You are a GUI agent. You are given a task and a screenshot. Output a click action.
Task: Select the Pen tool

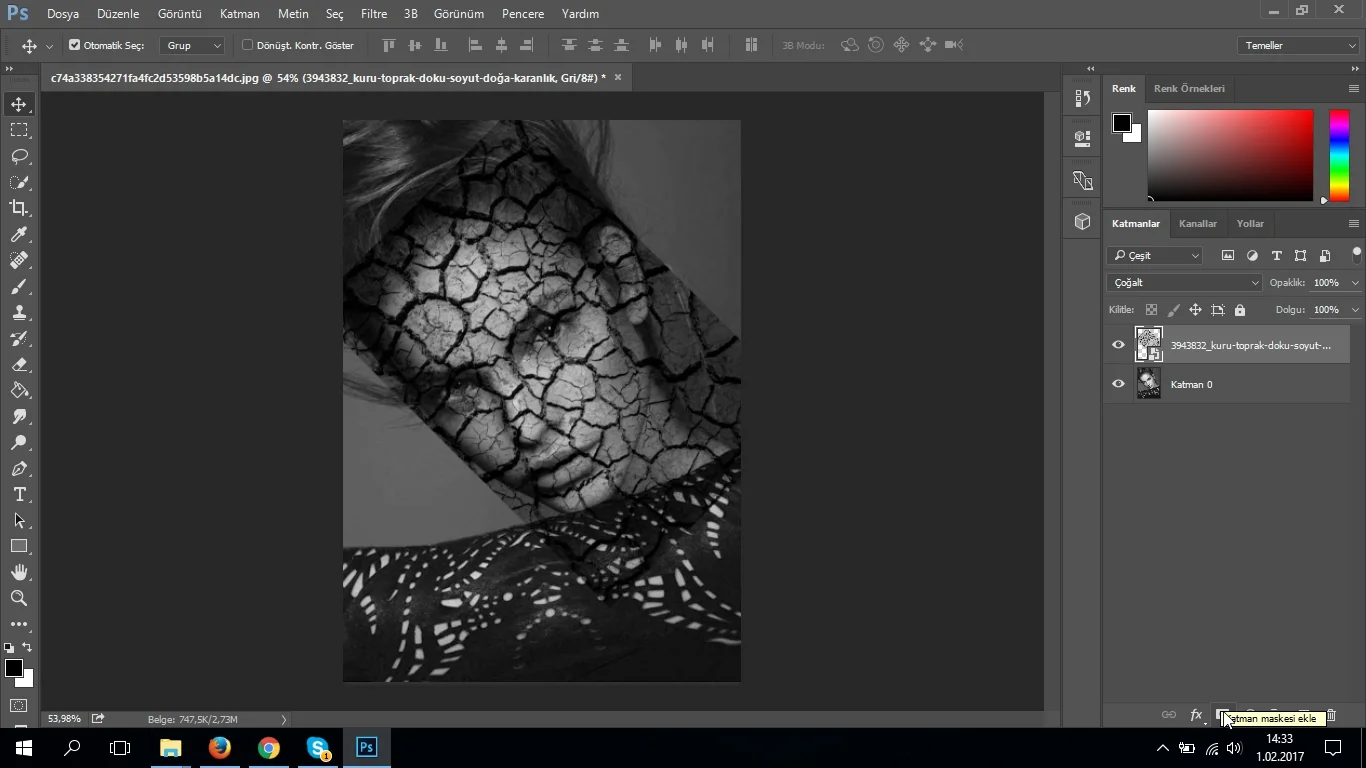pyautogui.click(x=19, y=468)
